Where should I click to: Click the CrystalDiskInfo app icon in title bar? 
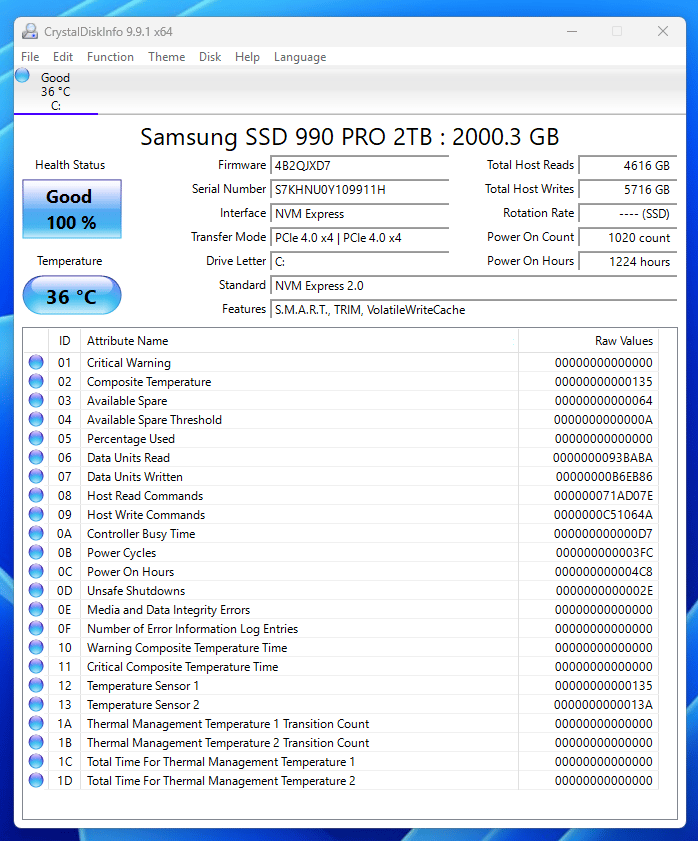[30, 32]
